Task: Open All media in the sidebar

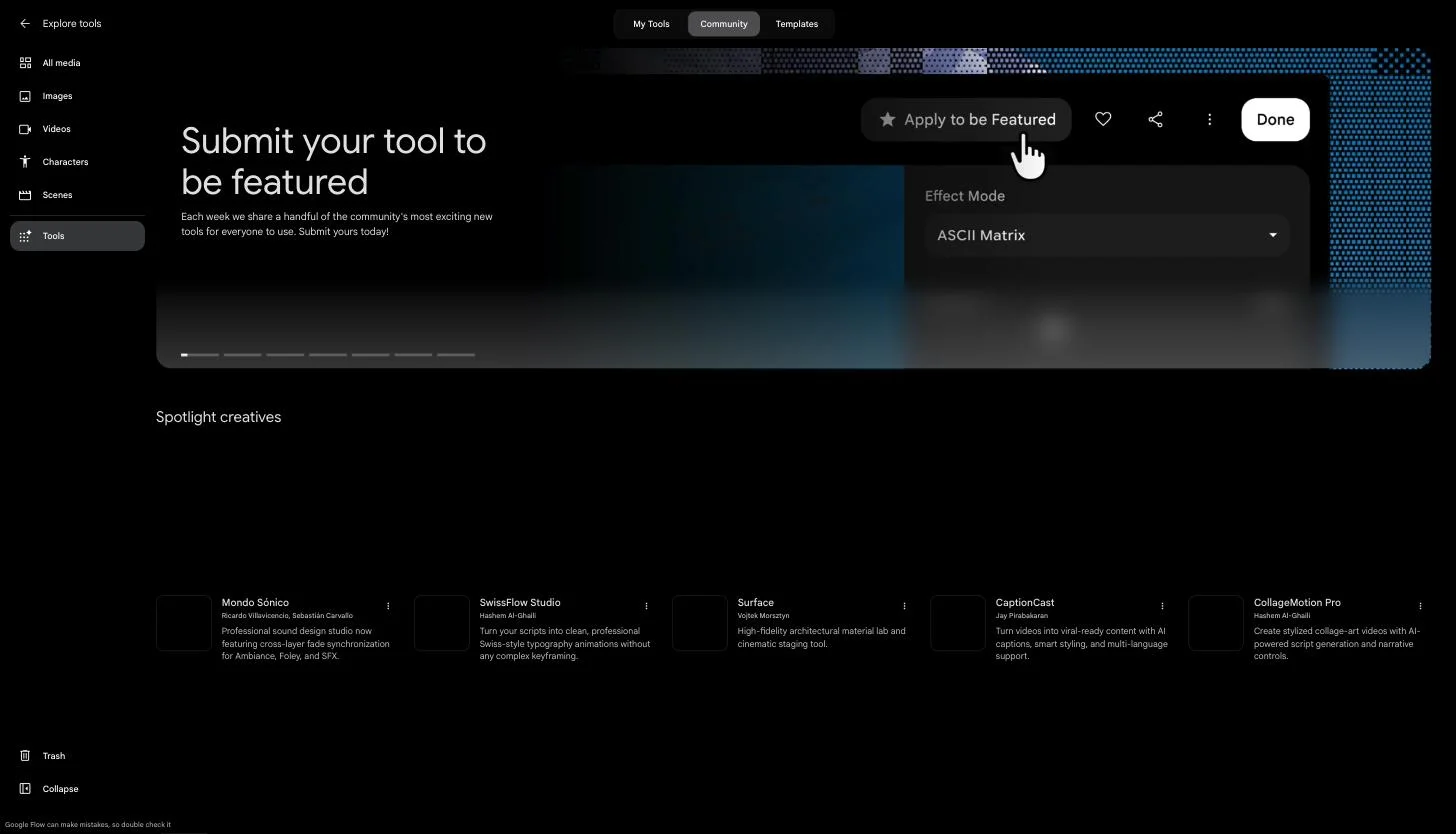Action: click(x=77, y=63)
